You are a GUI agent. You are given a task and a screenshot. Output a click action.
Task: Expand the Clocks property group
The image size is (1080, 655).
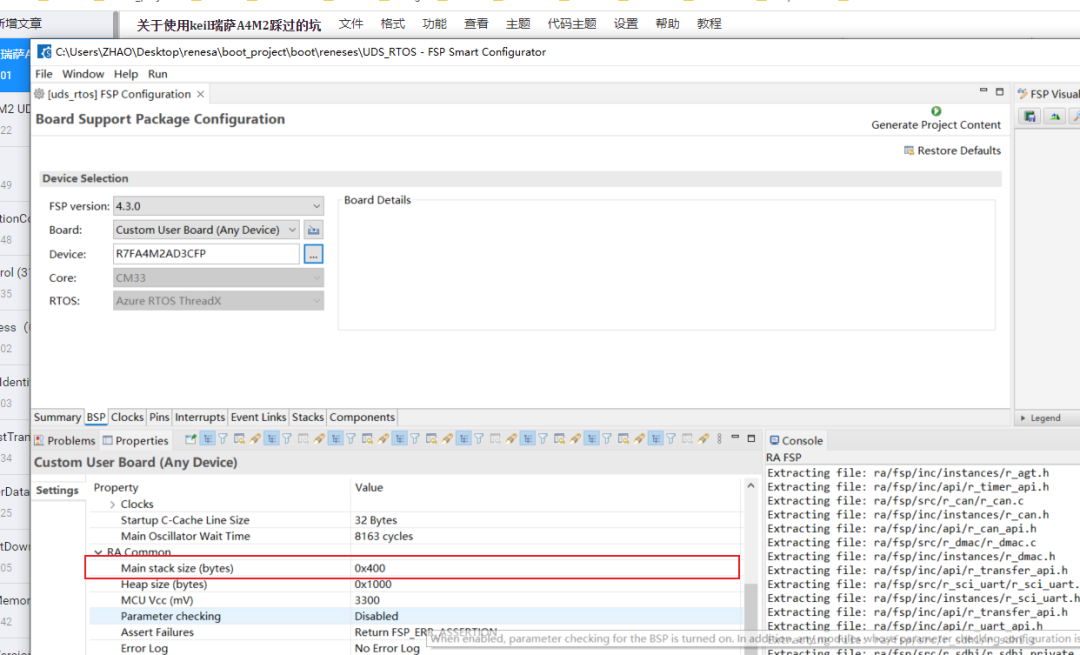(112, 505)
